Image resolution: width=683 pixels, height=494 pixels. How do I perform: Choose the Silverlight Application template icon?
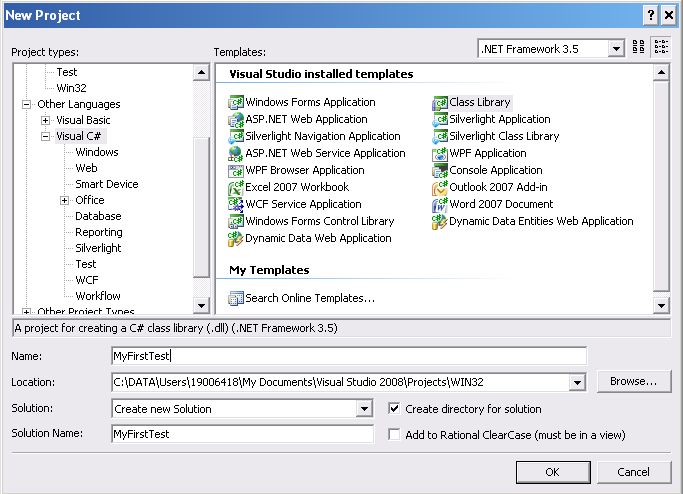click(440, 120)
